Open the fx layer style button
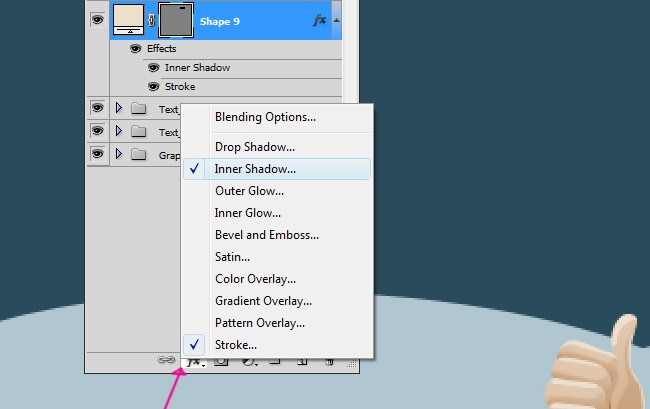This screenshot has width=650, height=409. [195, 363]
